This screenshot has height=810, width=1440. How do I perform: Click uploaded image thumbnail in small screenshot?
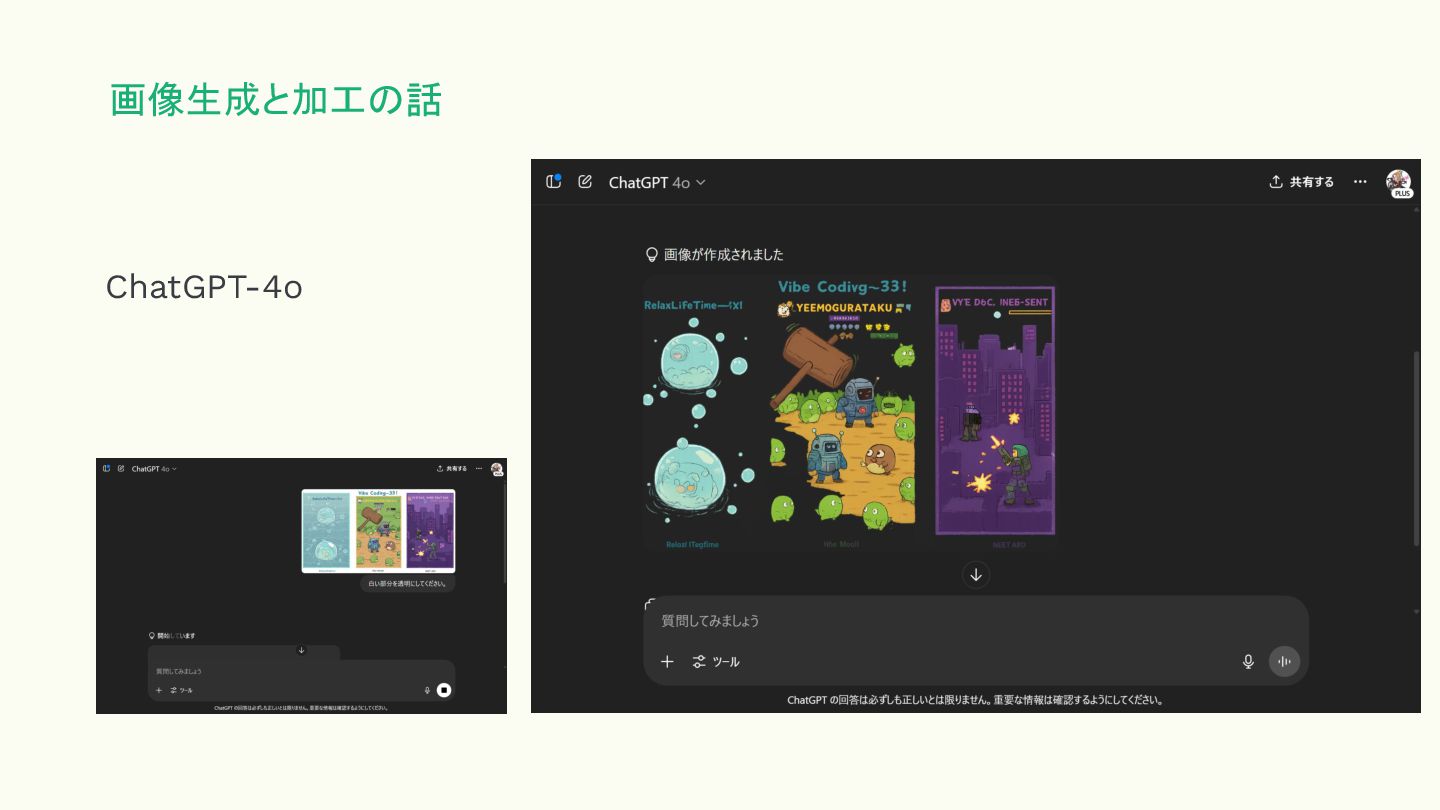tap(378, 531)
